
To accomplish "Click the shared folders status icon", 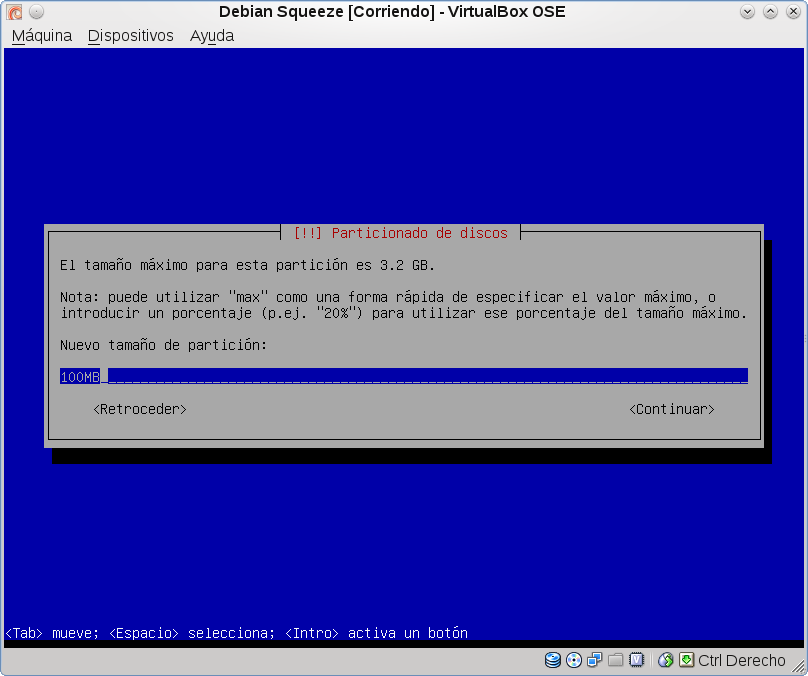I will pos(615,660).
